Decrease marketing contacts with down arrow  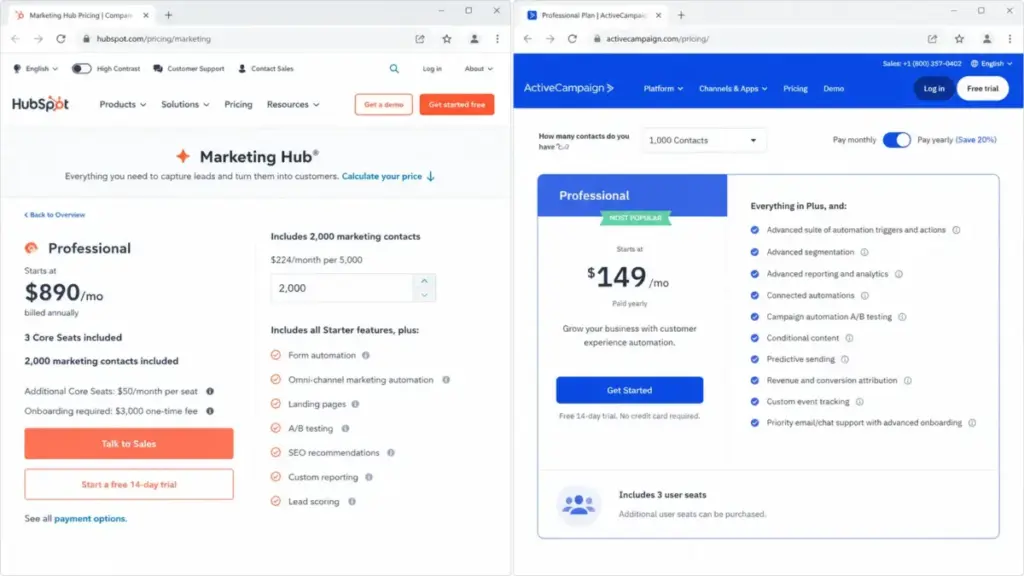coord(424,295)
